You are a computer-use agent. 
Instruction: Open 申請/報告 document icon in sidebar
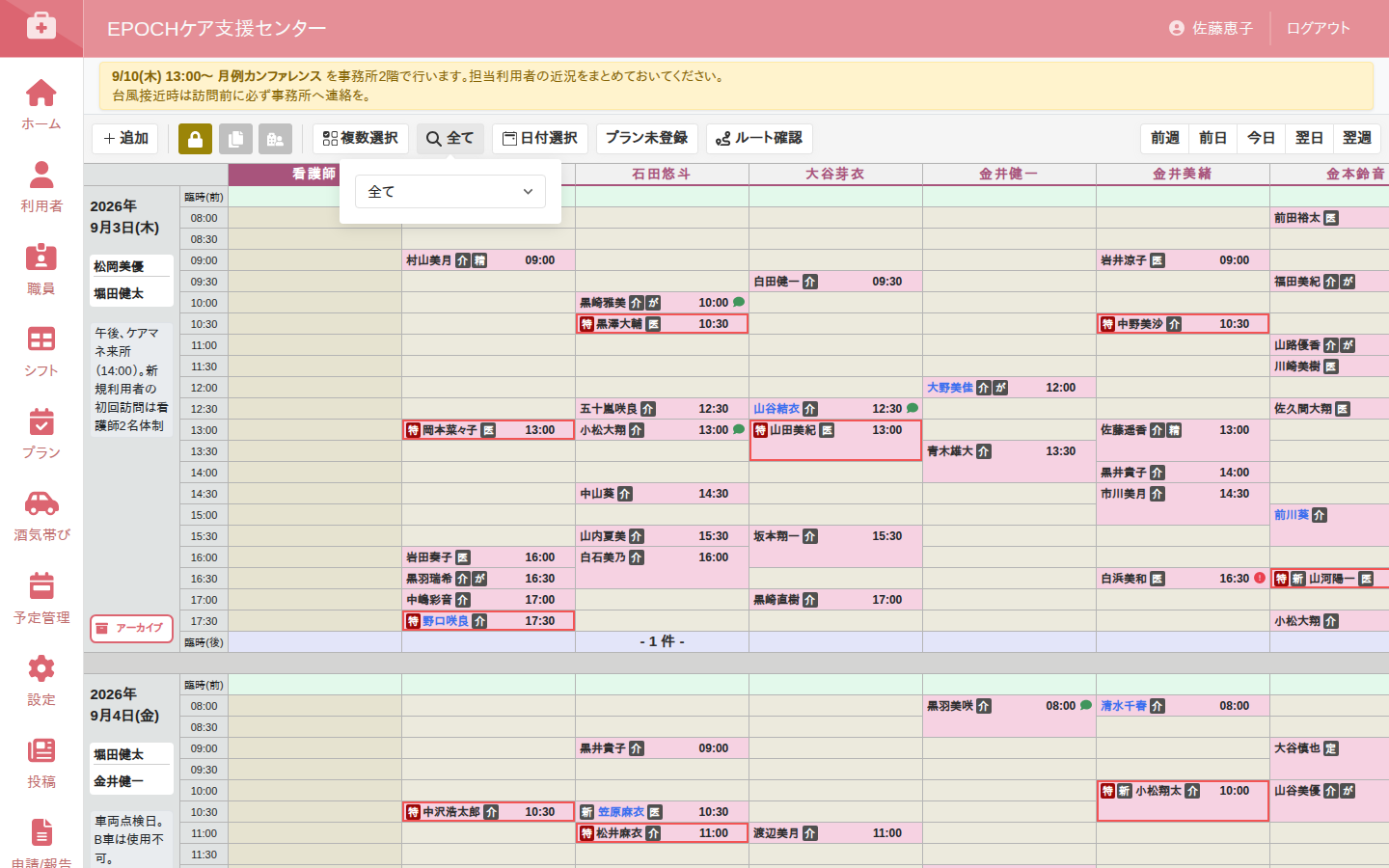41,842
